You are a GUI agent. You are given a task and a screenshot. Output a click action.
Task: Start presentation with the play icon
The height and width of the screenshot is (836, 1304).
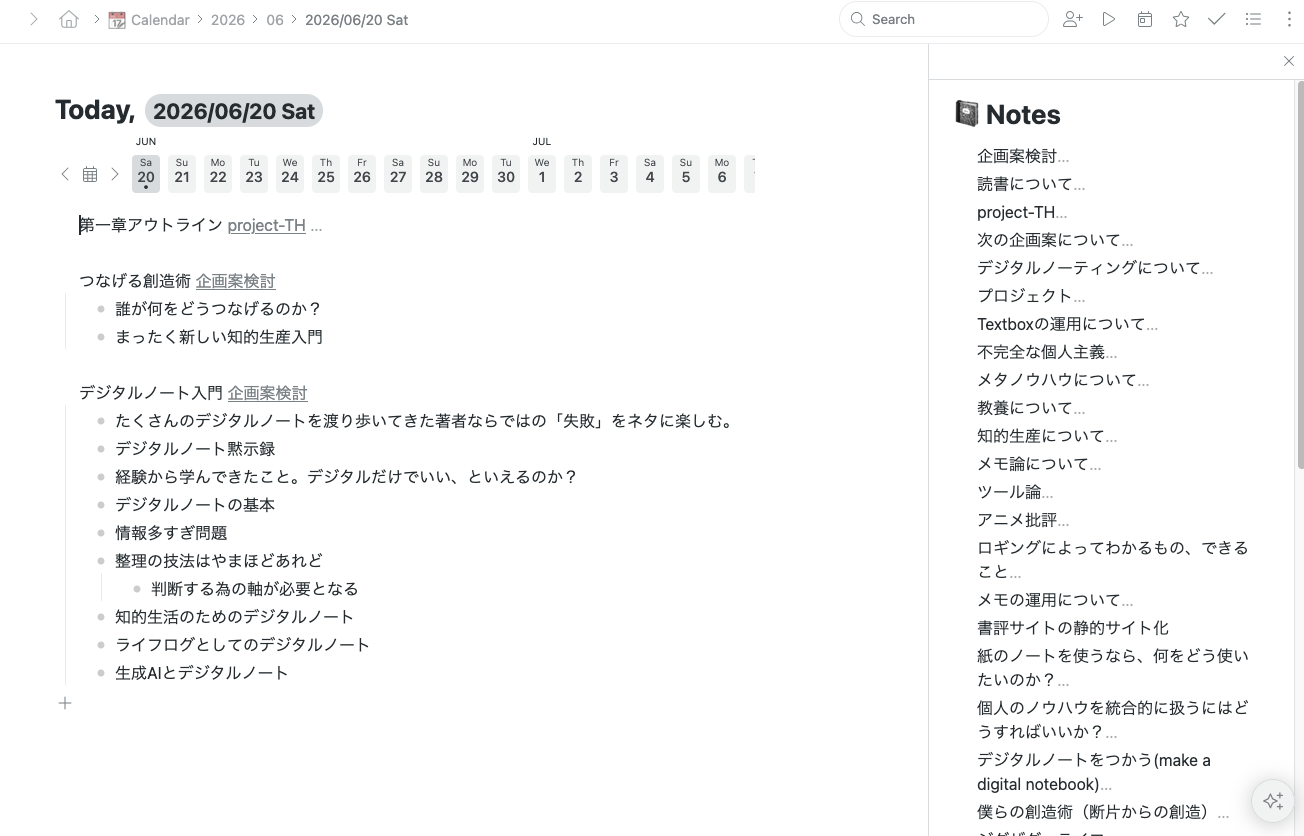[x=1109, y=19]
